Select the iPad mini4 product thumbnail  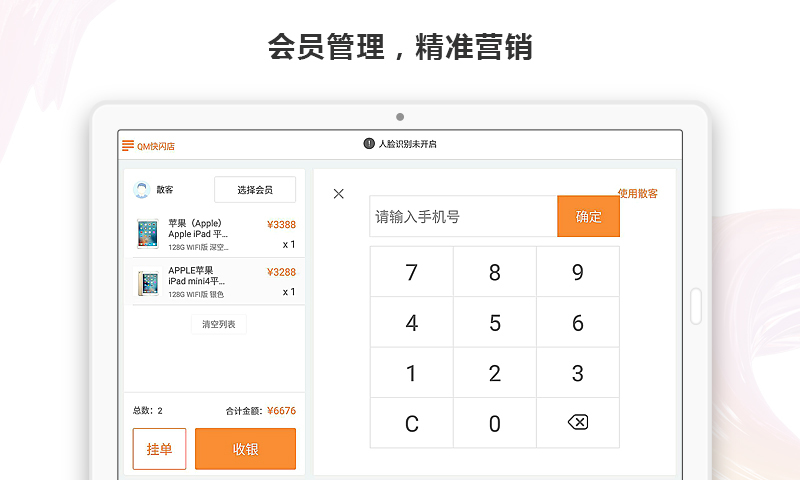(x=148, y=283)
